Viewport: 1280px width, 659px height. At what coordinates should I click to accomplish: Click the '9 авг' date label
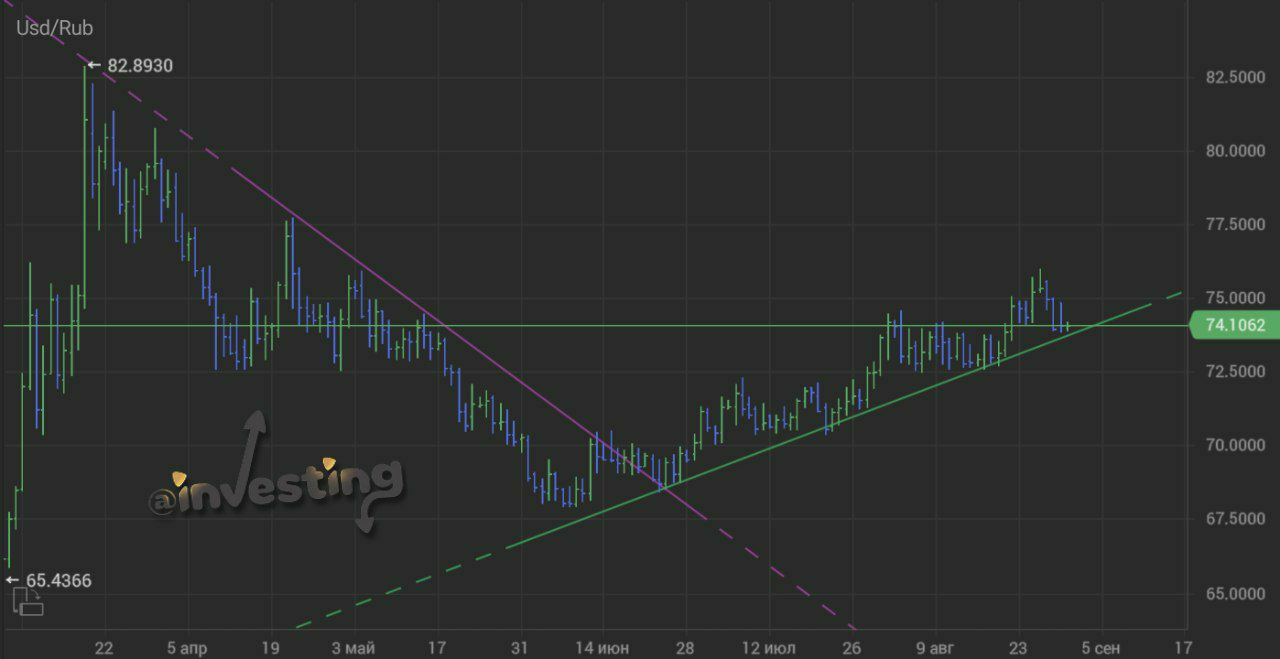pos(935,648)
